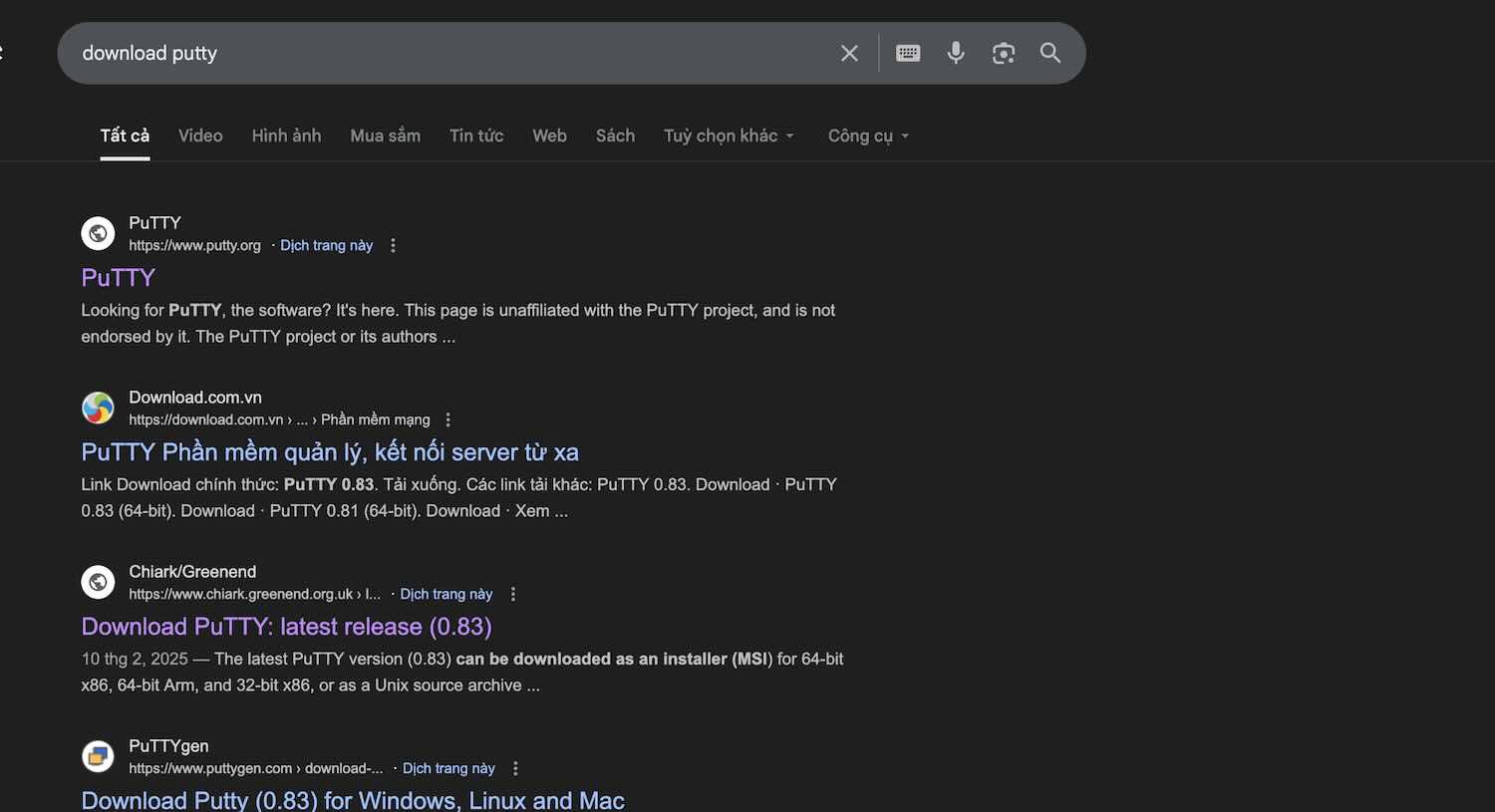Open the Tin tức tab
Viewport: 1495px width, 812px height.
click(476, 135)
